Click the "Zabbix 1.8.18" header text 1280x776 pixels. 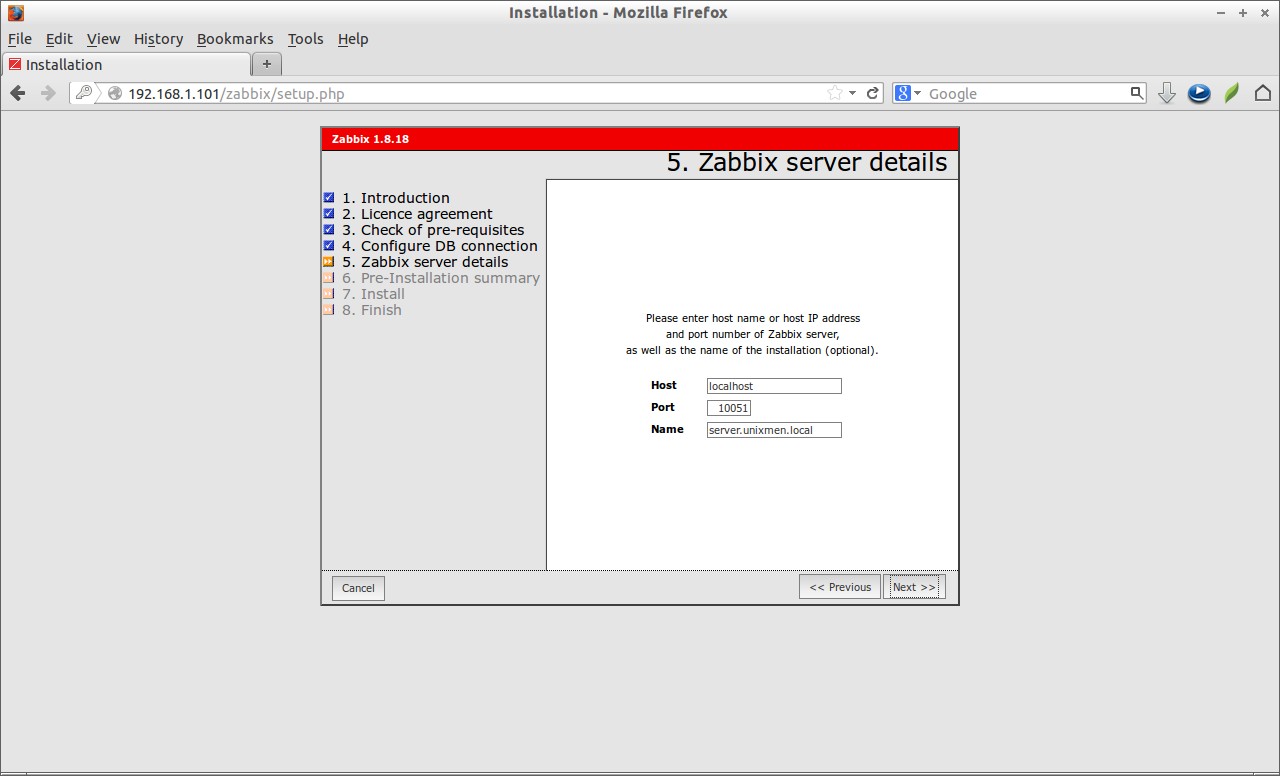pyautogui.click(x=370, y=139)
